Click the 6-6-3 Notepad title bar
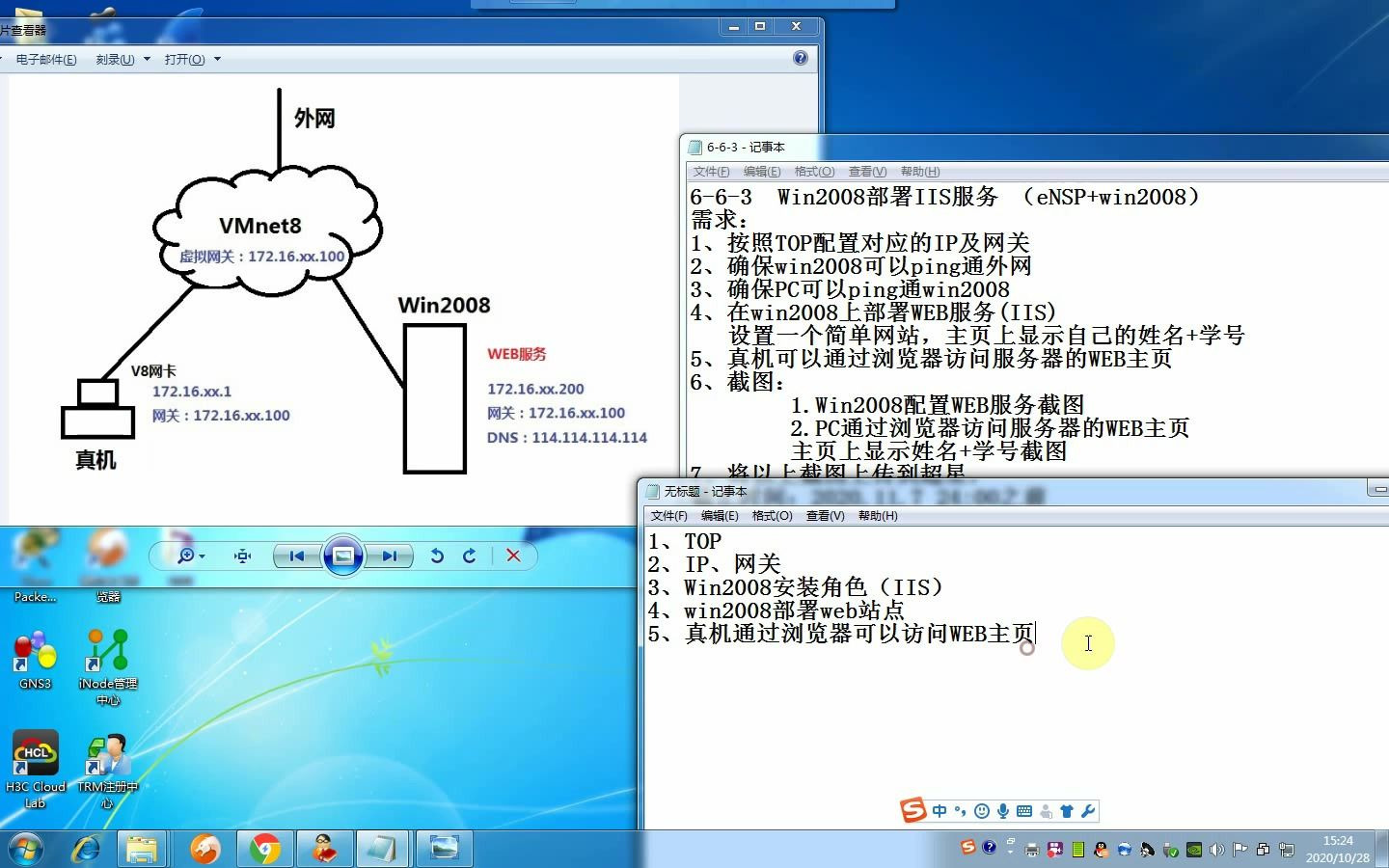 coord(1036,148)
